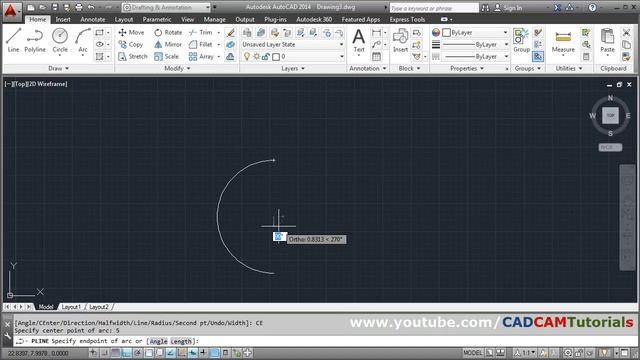This screenshot has width=640, height=360.
Task: Expand the Modify panel
Action: tap(177, 69)
